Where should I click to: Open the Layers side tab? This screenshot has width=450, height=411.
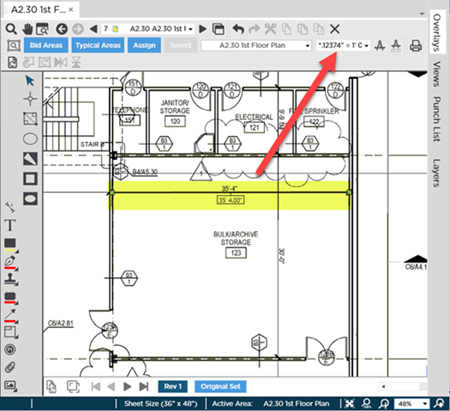(436, 173)
